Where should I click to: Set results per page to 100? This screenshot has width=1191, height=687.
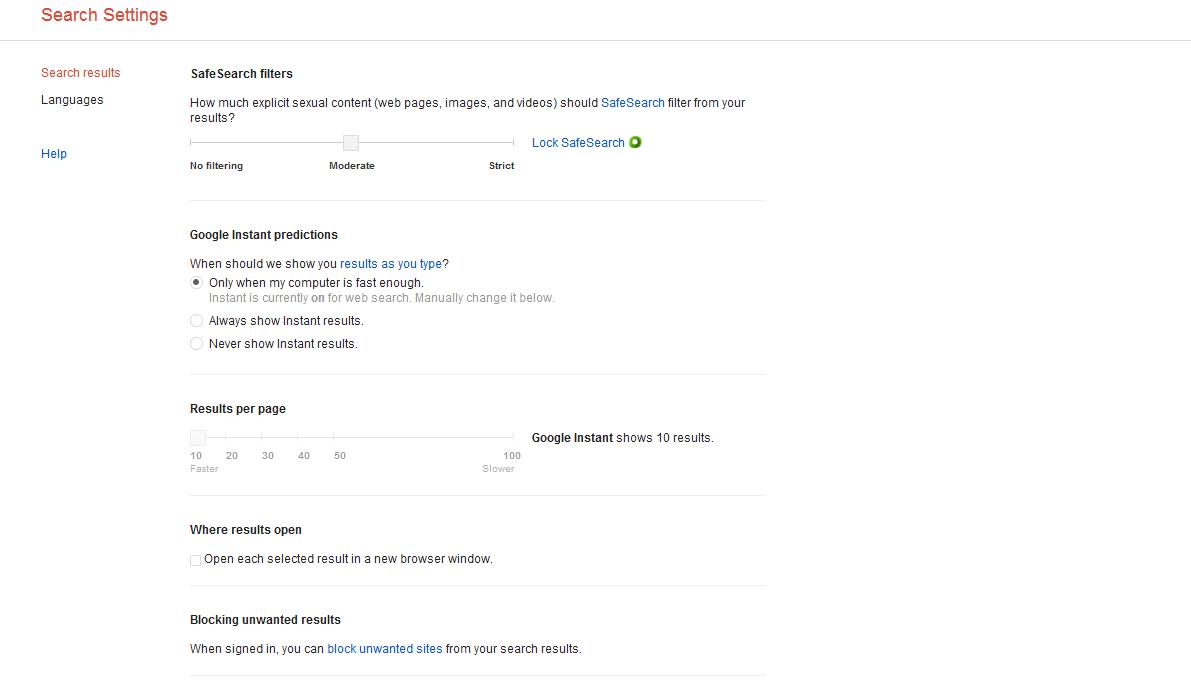[x=513, y=438]
